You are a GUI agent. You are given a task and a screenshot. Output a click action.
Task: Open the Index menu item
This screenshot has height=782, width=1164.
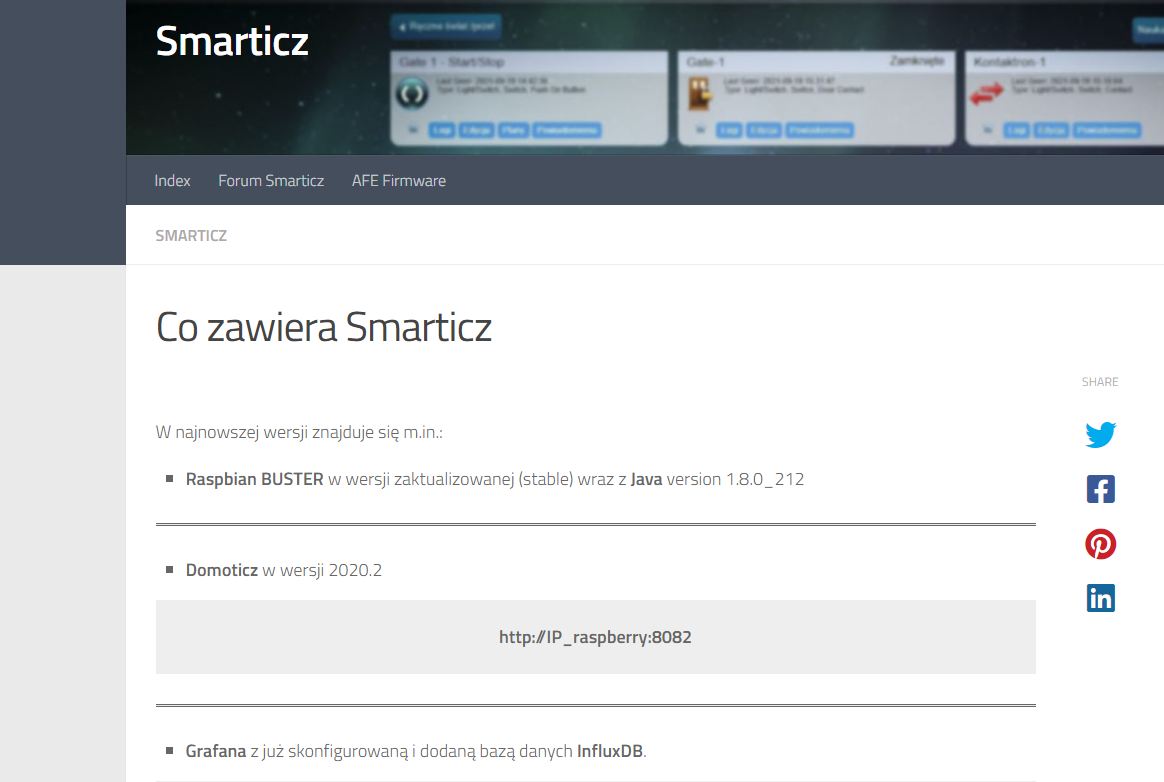(172, 180)
